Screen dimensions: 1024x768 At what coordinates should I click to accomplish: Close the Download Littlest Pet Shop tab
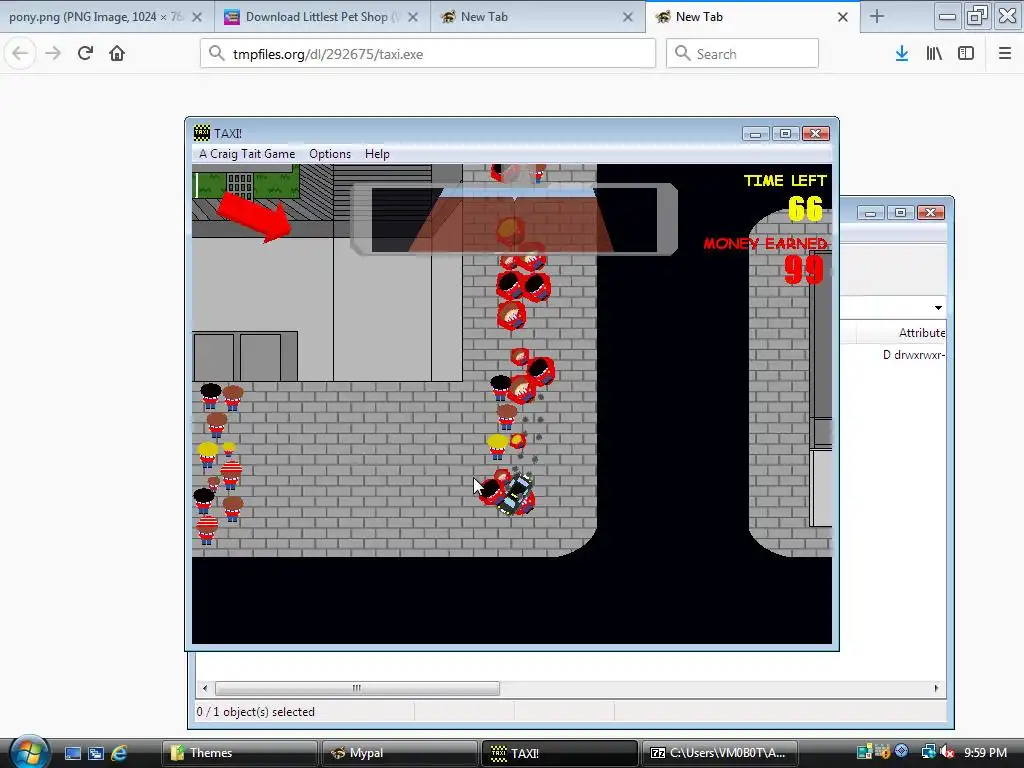coord(413,18)
